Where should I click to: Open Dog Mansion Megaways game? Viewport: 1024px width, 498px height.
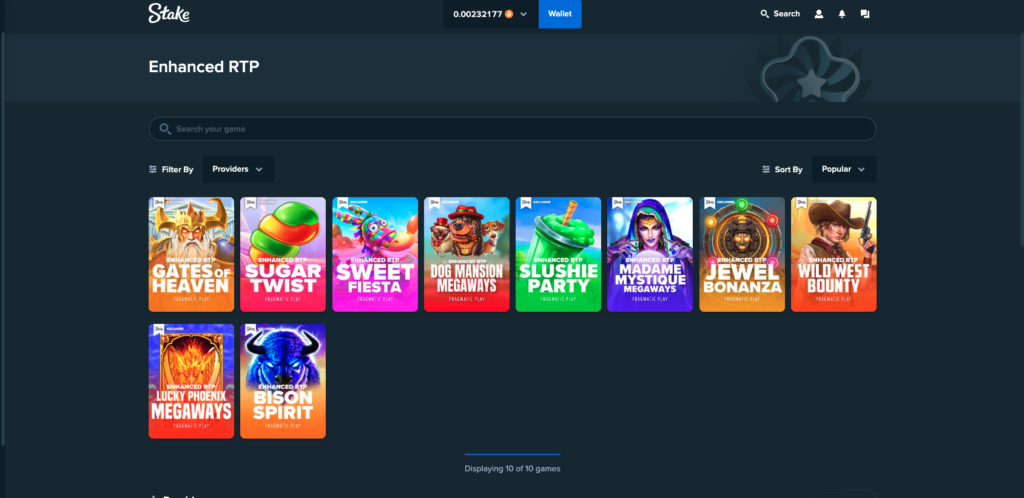pyautogui.click(x=466, y=255)
